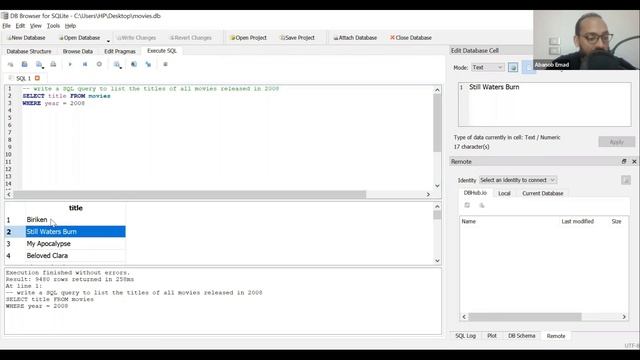Open the Help menu

(x=70, y=26)
